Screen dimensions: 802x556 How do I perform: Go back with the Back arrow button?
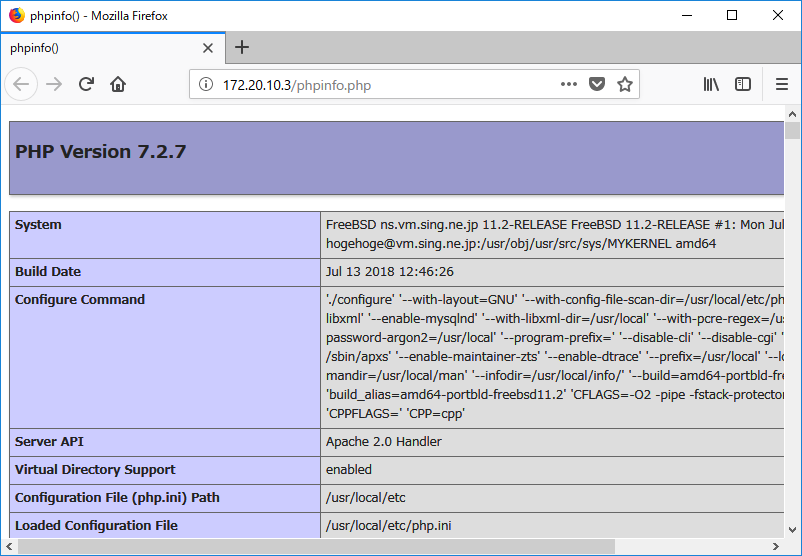tap(21, 84)
